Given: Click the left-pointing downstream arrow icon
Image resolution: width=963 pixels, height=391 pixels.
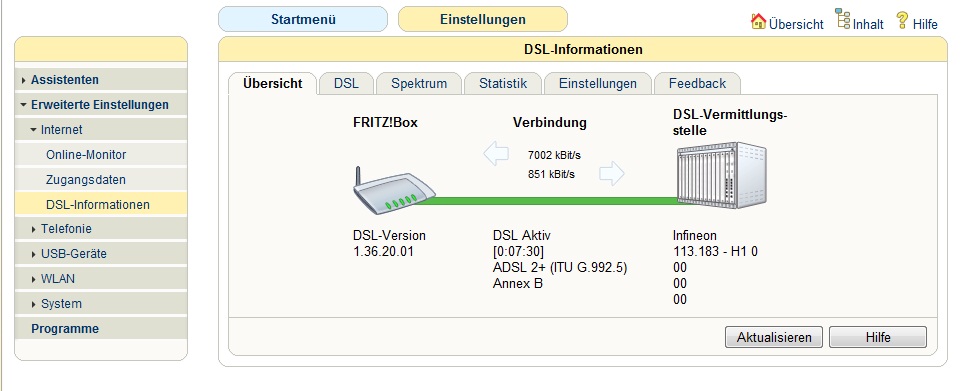Looking at the screenshot, I should [x=496, y=153].
